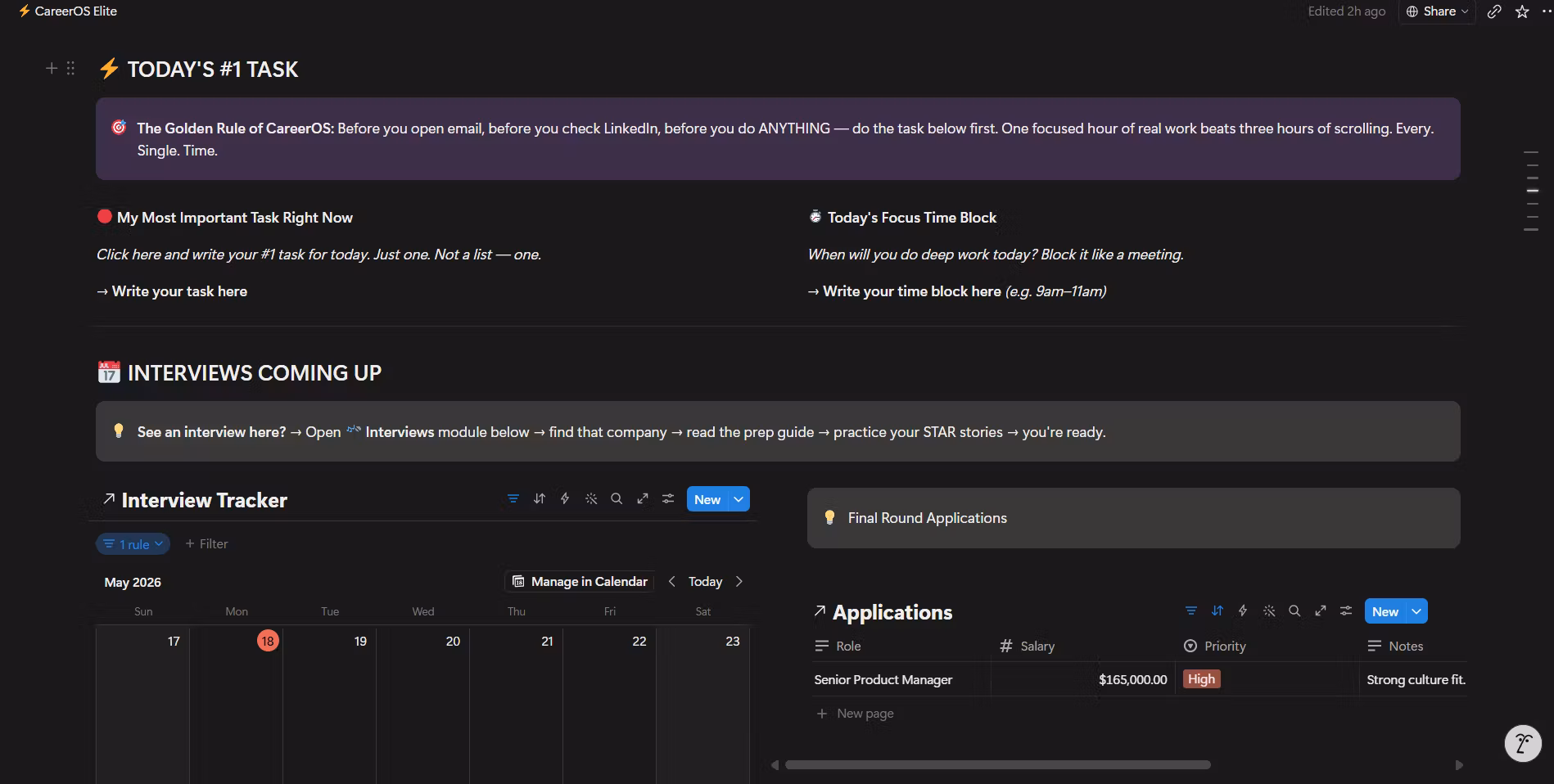This screenshot has width=1554, height=784.
Task: Open automations lightning icon in Applications
Action: tap(1243, 611)
